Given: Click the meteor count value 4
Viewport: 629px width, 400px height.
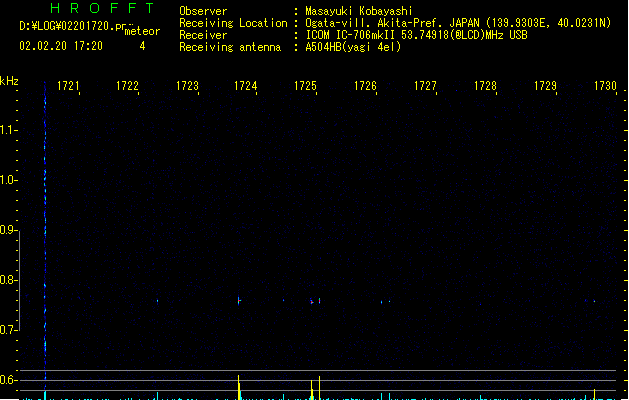Looking at the screenshot, I should pos(142,46).
